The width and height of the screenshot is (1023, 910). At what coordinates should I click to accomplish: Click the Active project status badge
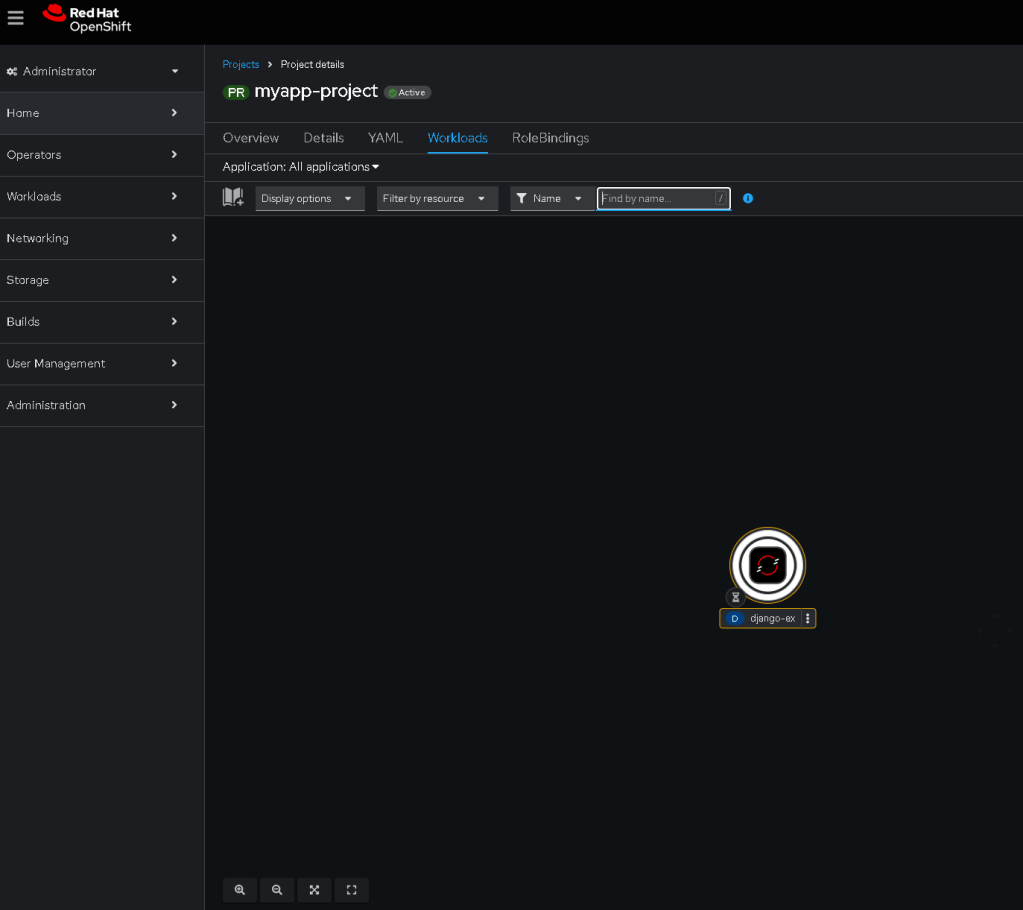click(407, 93)
